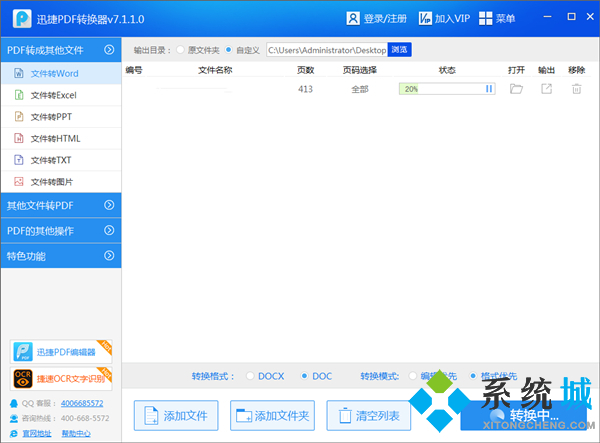The width and height of the screenshot is (600, 443).
Task: Remove the file with trash icon
Action: (576, 89)
